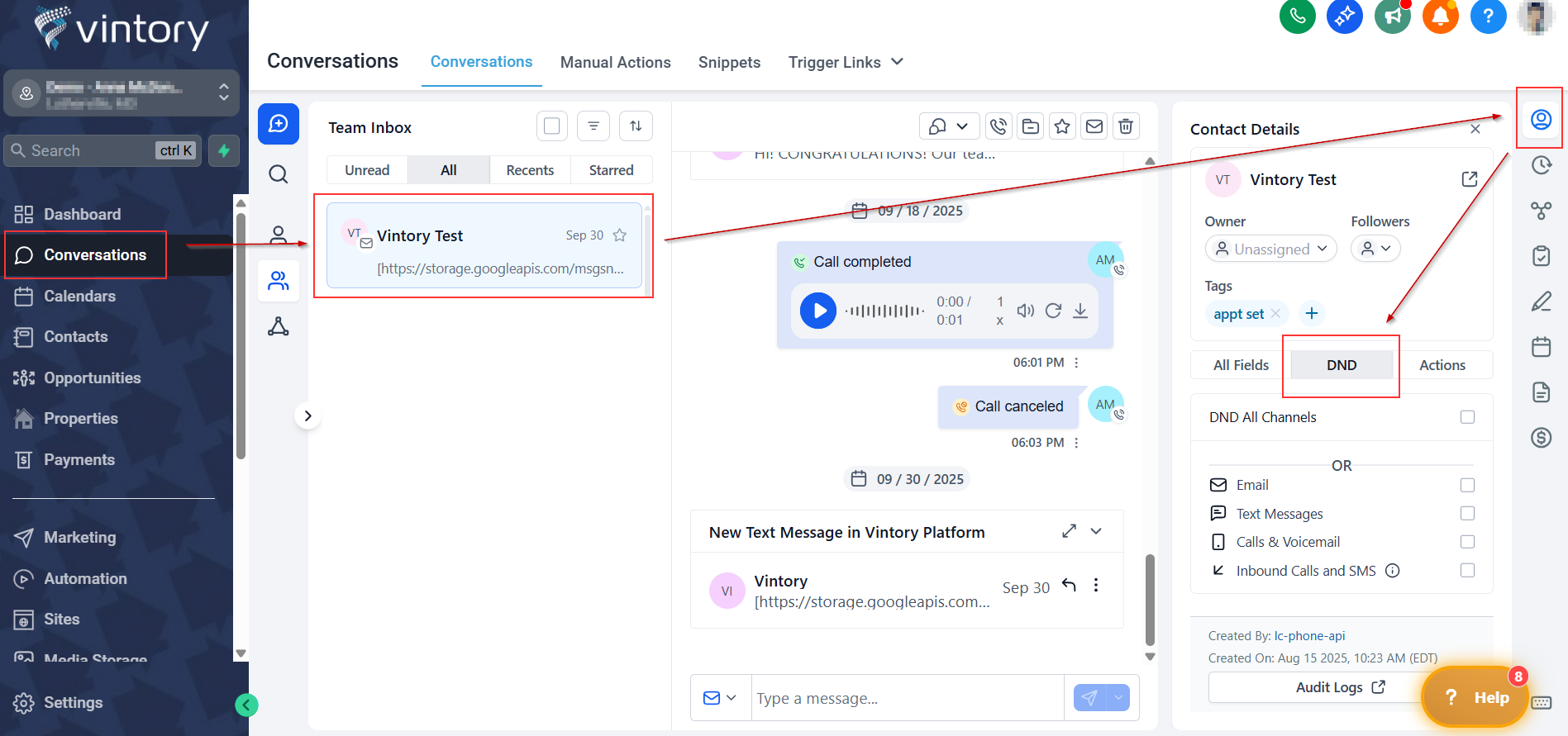Click the Type a message input field
The height and width of the screenshot is (736, 1568).
pos(907,699)
